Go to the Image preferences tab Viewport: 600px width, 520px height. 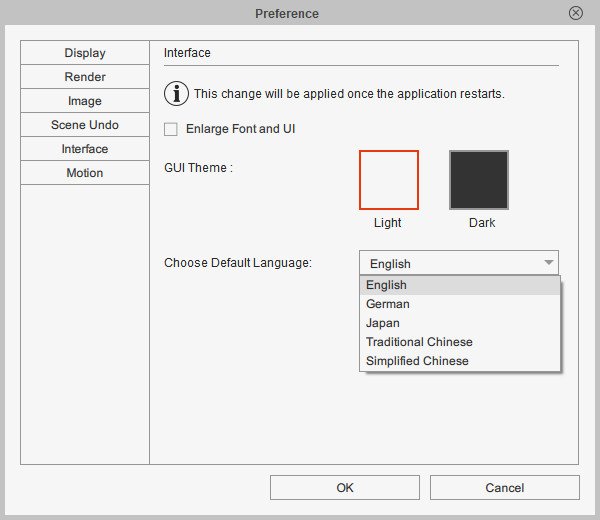(x=85, y=101)
